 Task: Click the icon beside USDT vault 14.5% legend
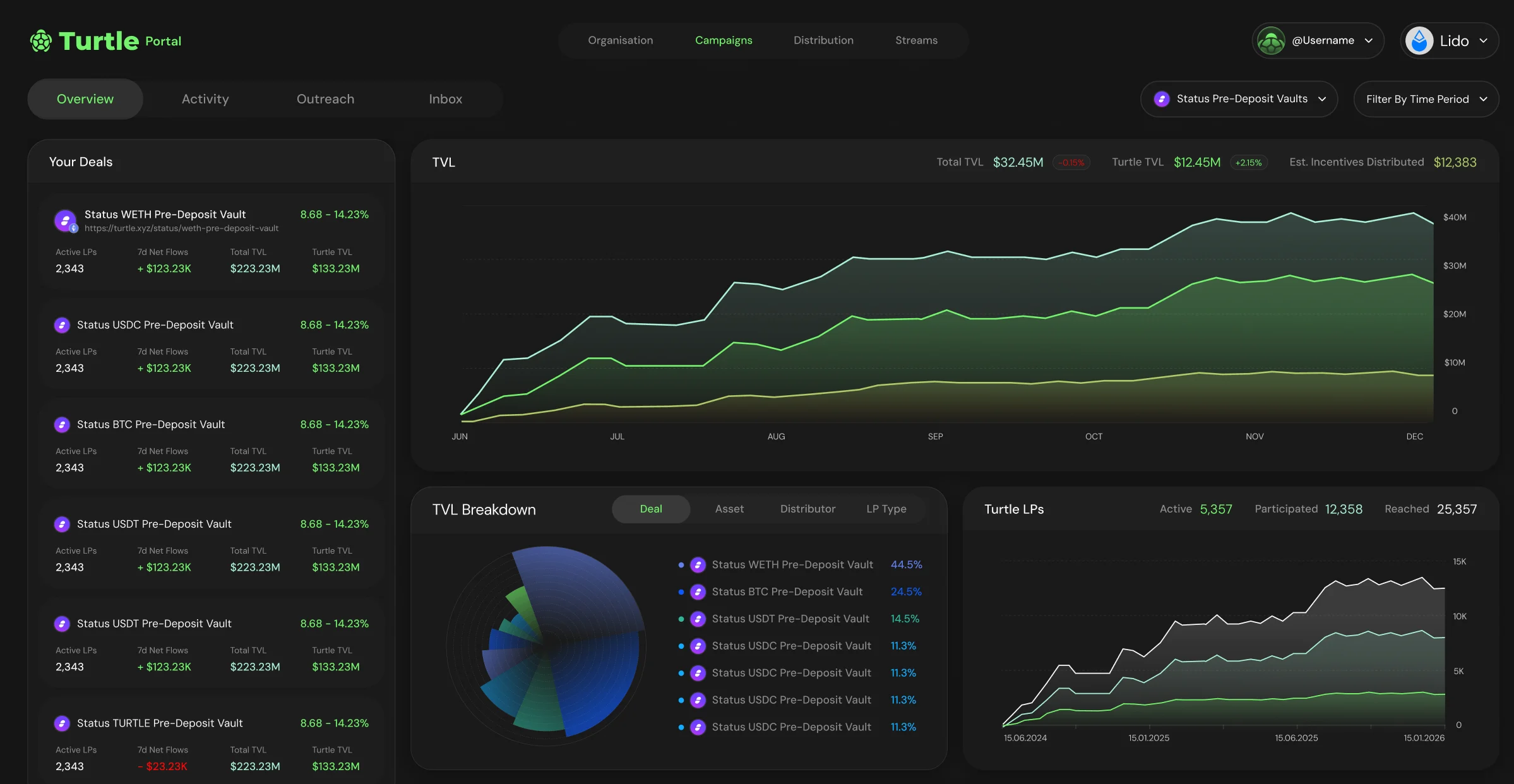coord(698,619)
